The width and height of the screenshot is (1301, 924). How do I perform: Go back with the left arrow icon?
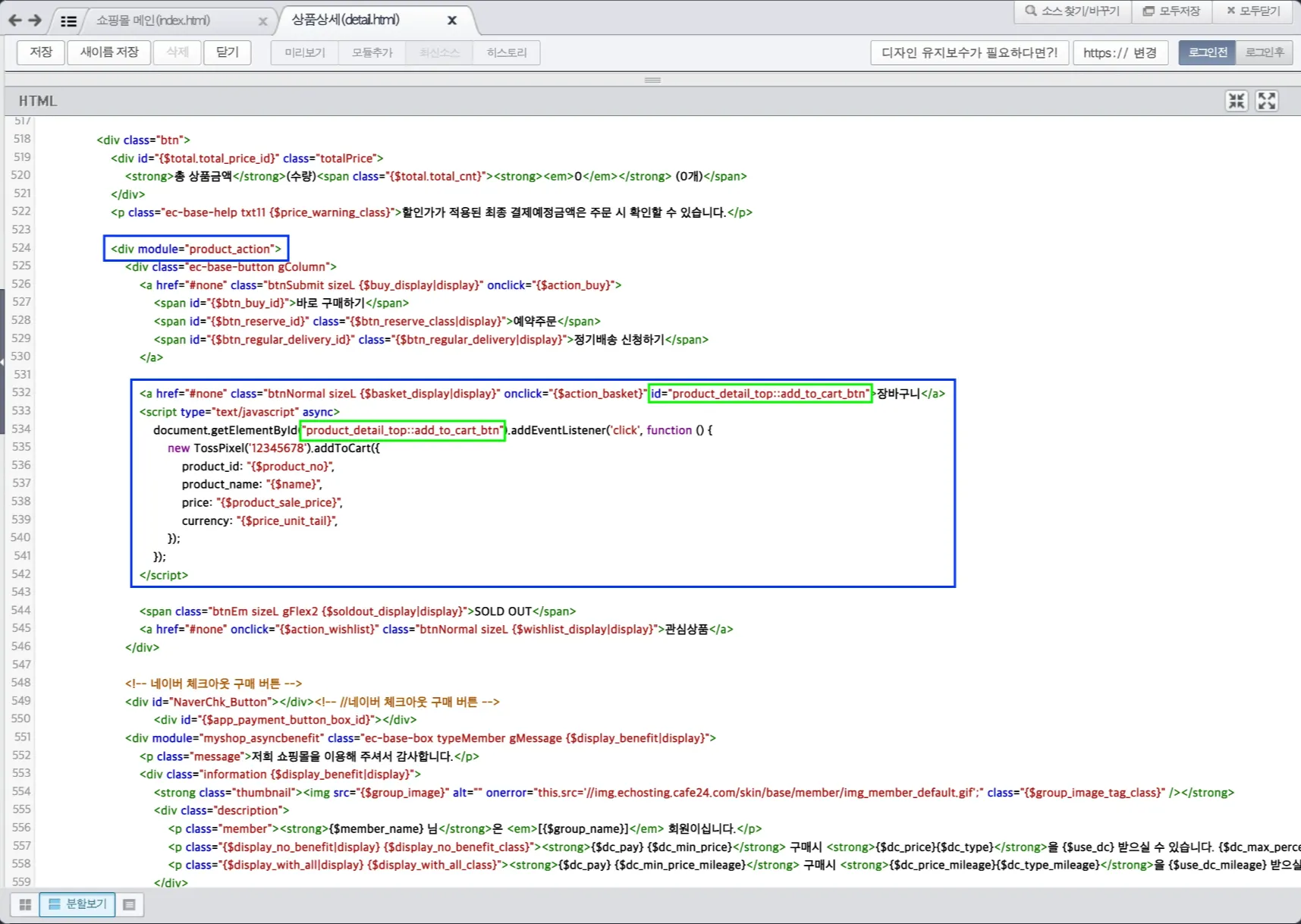(14, 20)
